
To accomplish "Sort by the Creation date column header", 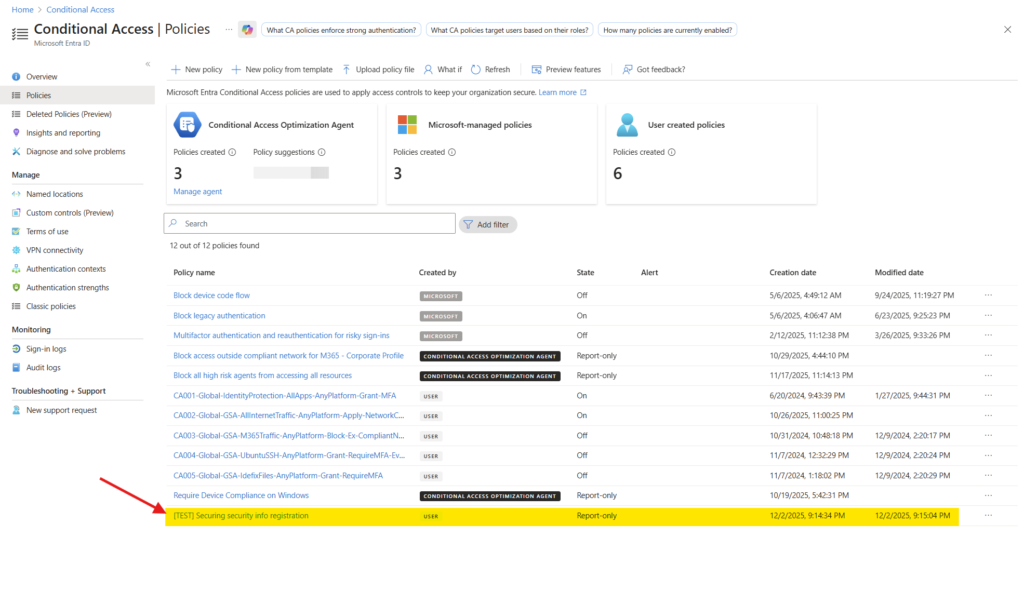I will pos(792,272).
